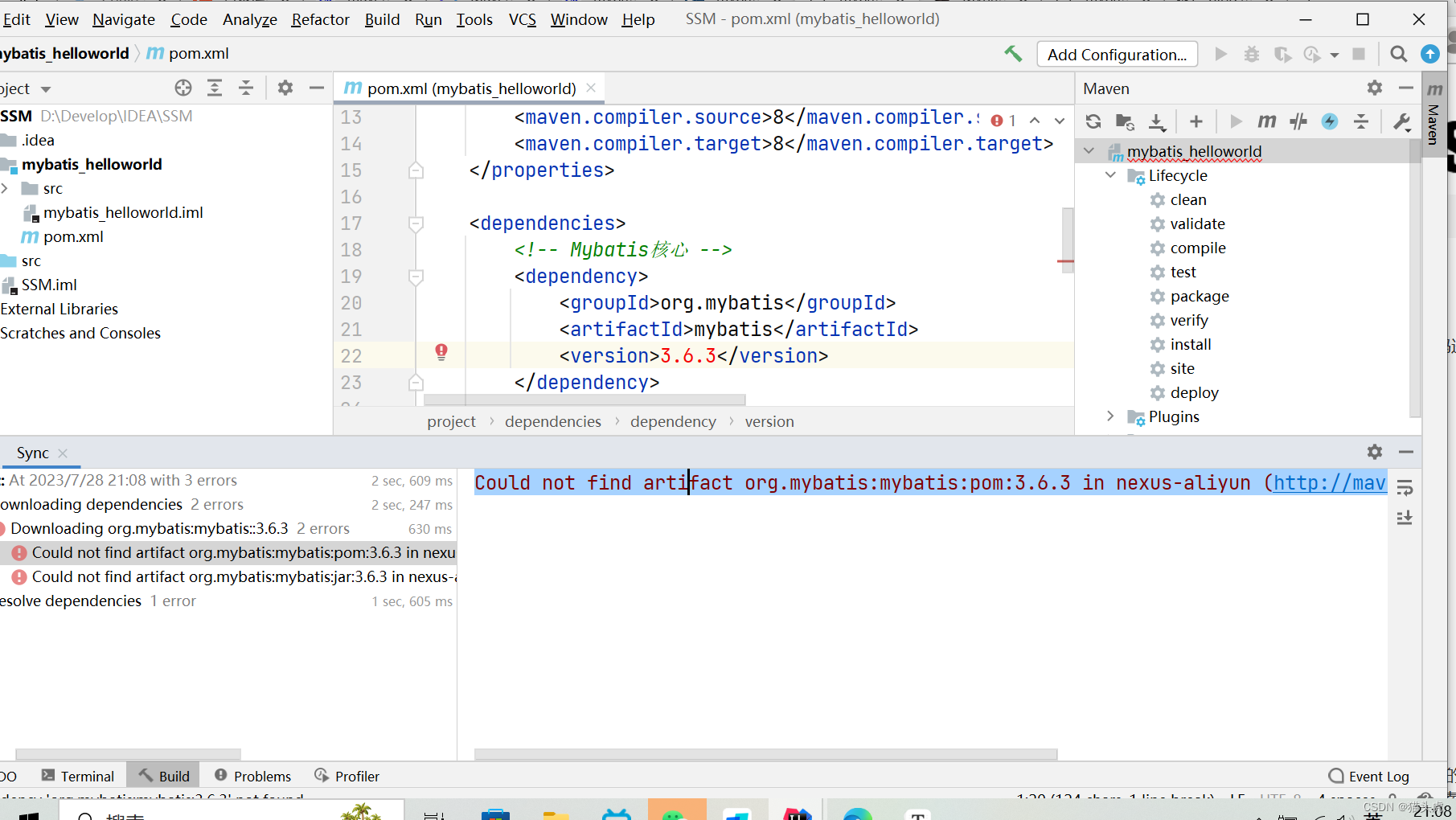Screen dimensions: 1456x820
Task: Open the Refactor menu
Action: click(x=320, y=19)
